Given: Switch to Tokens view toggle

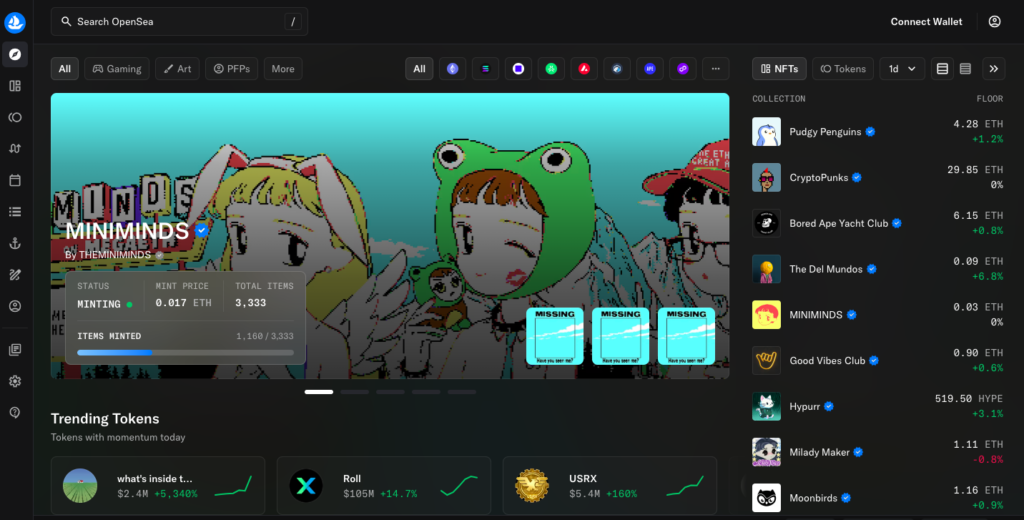Looking at the screenshot, I should [842, 69].
